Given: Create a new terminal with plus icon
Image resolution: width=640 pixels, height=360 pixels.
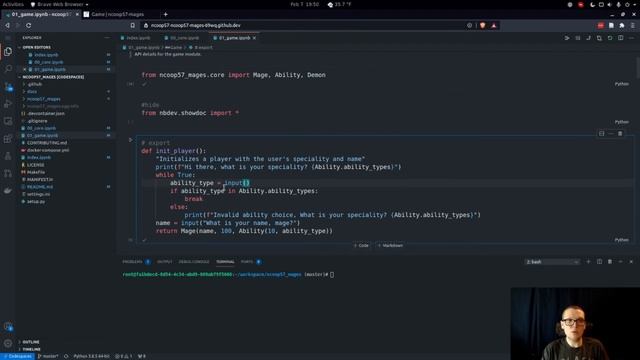Looking at the screenshot, I should pyautogui.click(x=588, y=262).
